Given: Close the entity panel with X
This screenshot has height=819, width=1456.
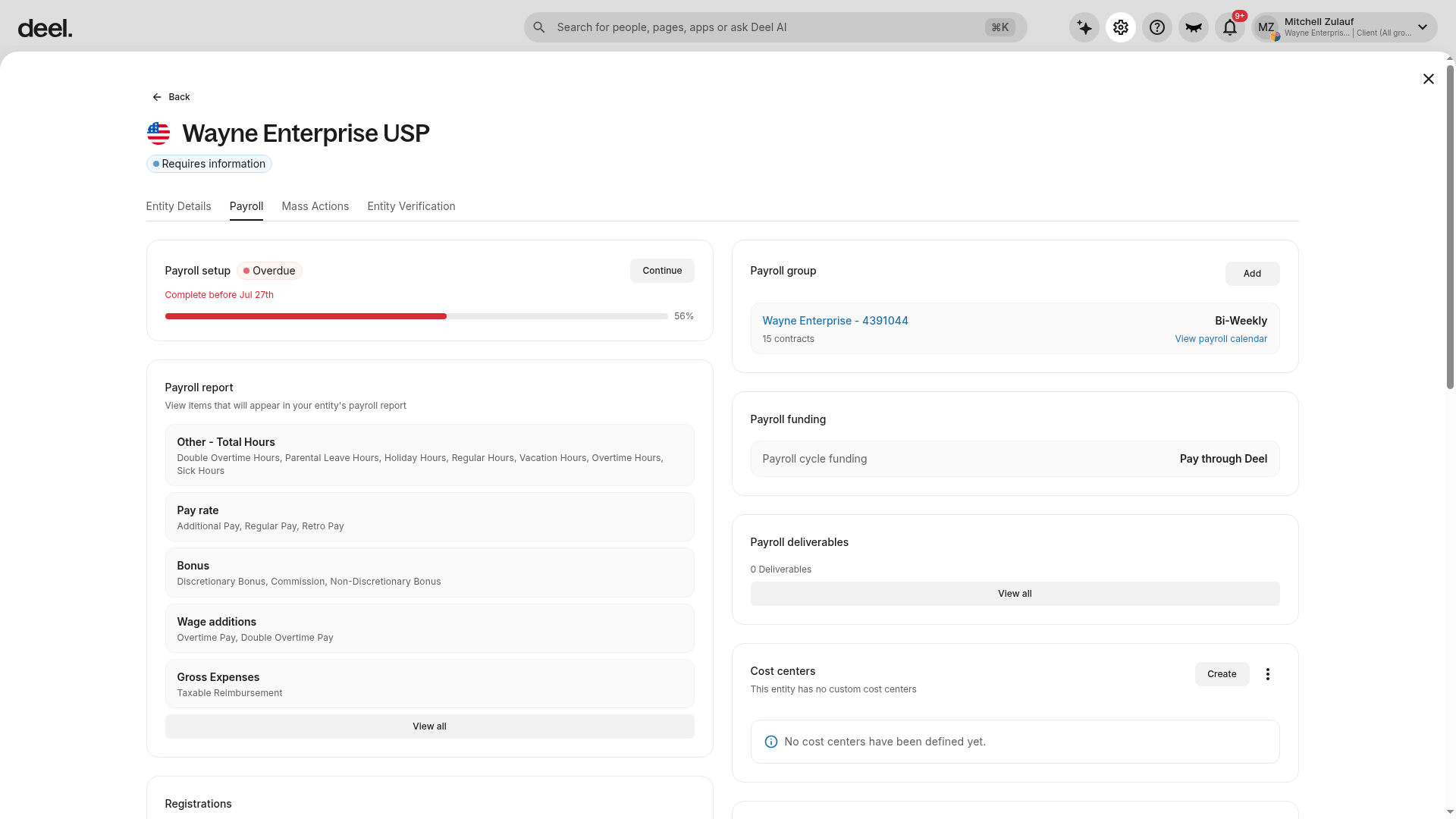Looking at the screenshot, I should (1429, 79).
